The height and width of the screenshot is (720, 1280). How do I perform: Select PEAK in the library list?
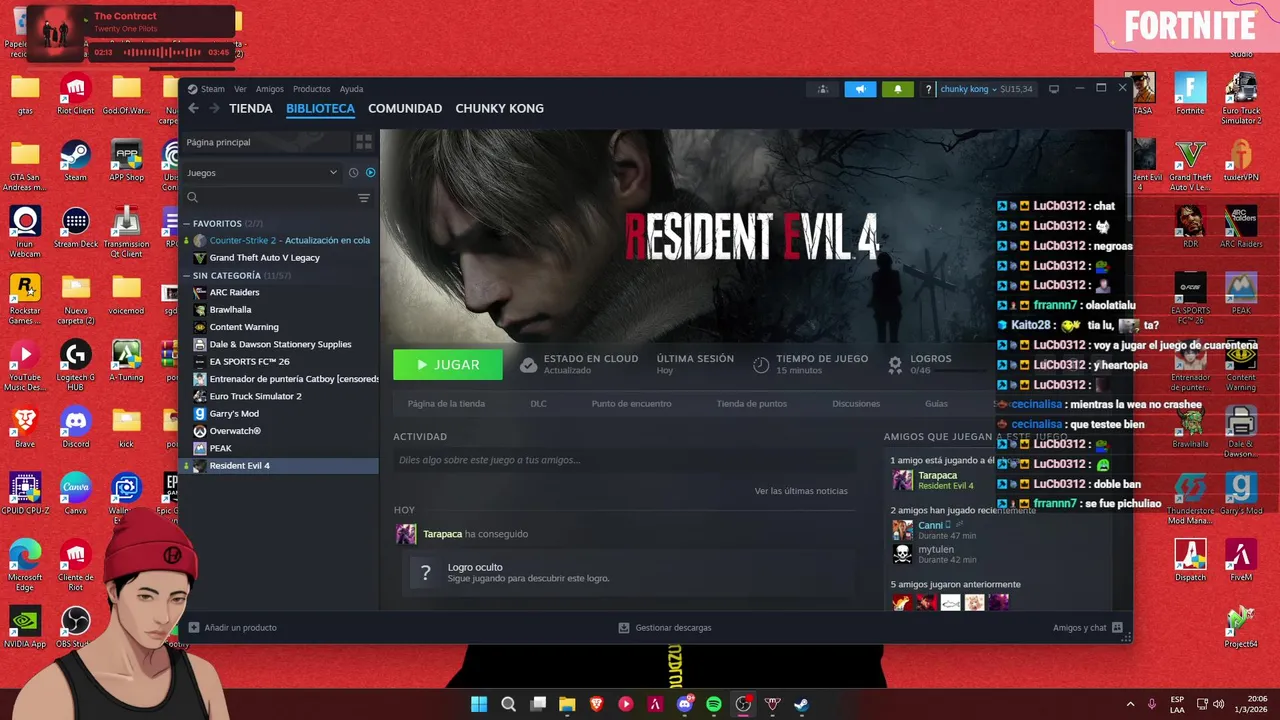coord(280,448)
